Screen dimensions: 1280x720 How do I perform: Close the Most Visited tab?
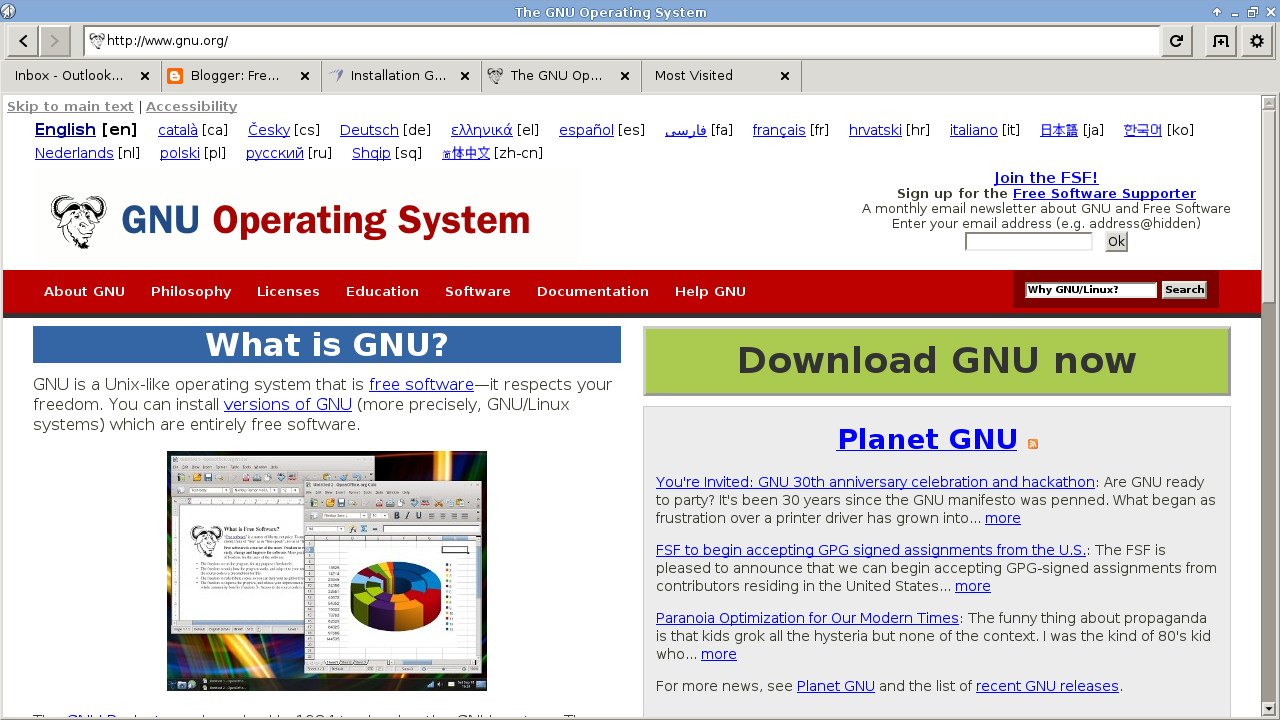(x=785, y=76)
